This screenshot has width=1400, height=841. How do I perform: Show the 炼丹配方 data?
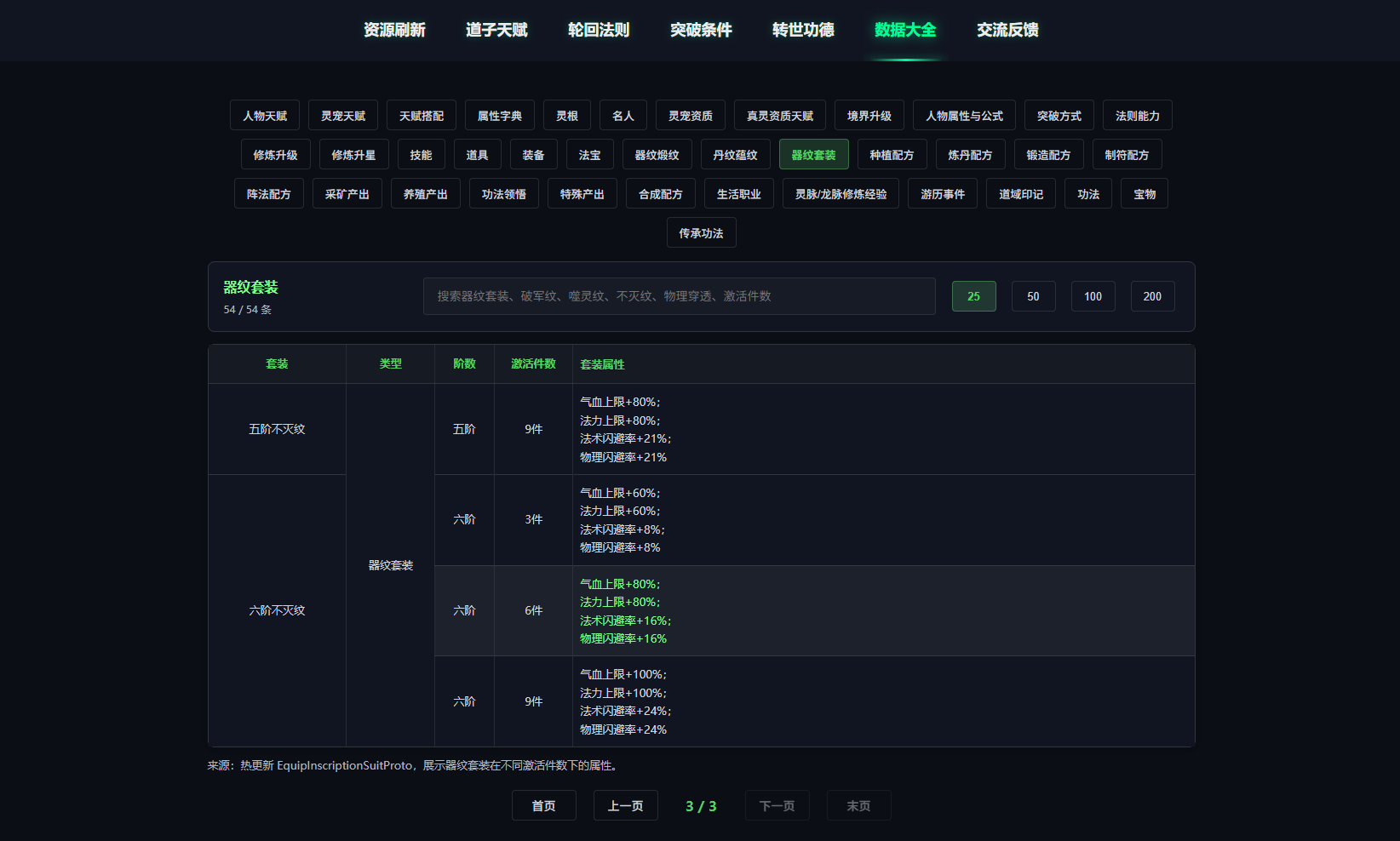(x=971, y=155)
